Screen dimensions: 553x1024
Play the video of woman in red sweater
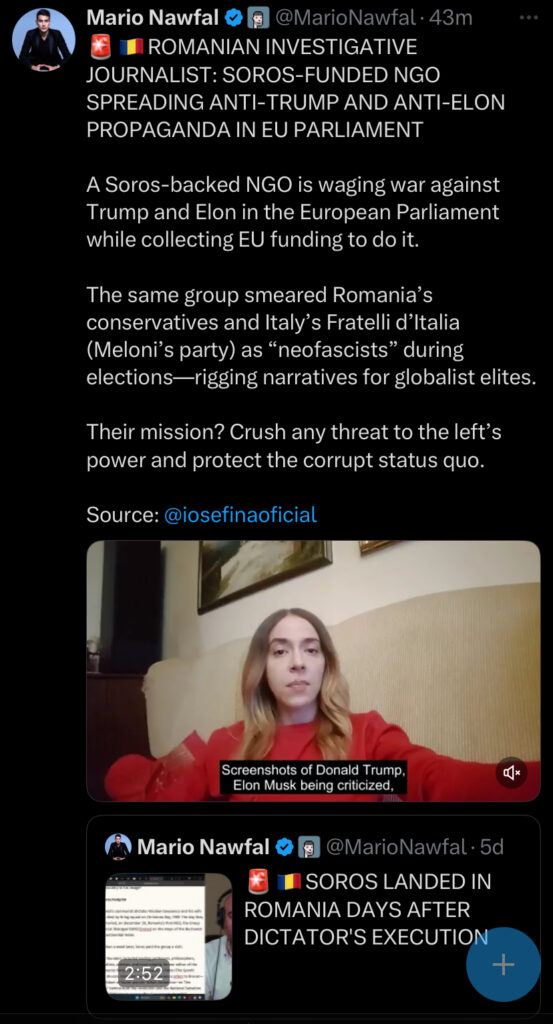313,671
